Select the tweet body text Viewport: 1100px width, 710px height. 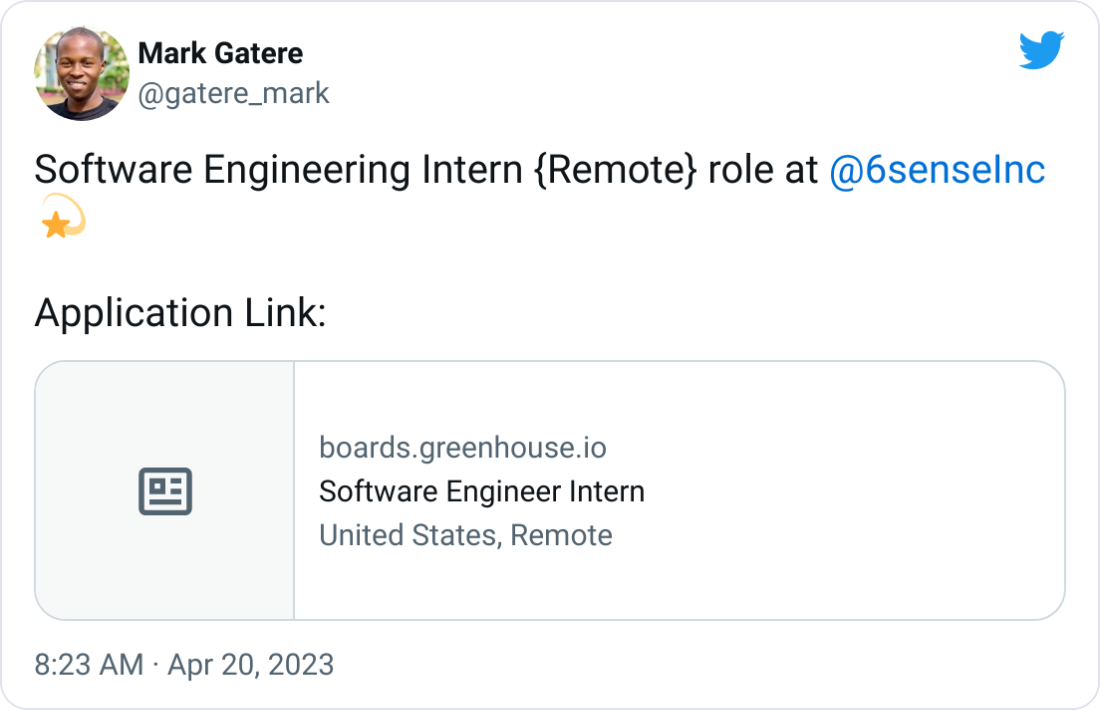pyautogui.click(x=400, y=170)
